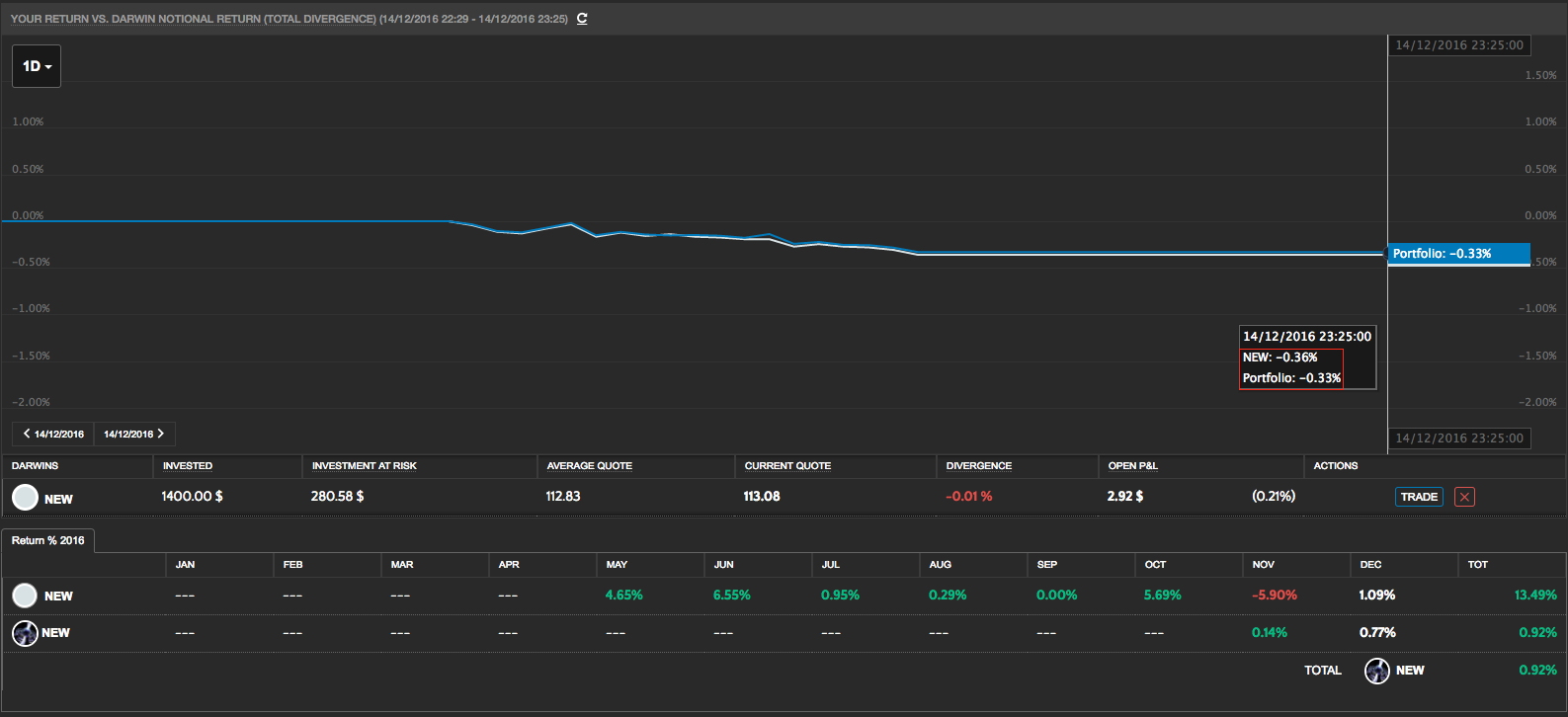Viewport: 1568px width, 717px height.
Task: Click the top 14/12/2016 23:25:00 crosshair timestamp
Action: (x=1459, y=45)
